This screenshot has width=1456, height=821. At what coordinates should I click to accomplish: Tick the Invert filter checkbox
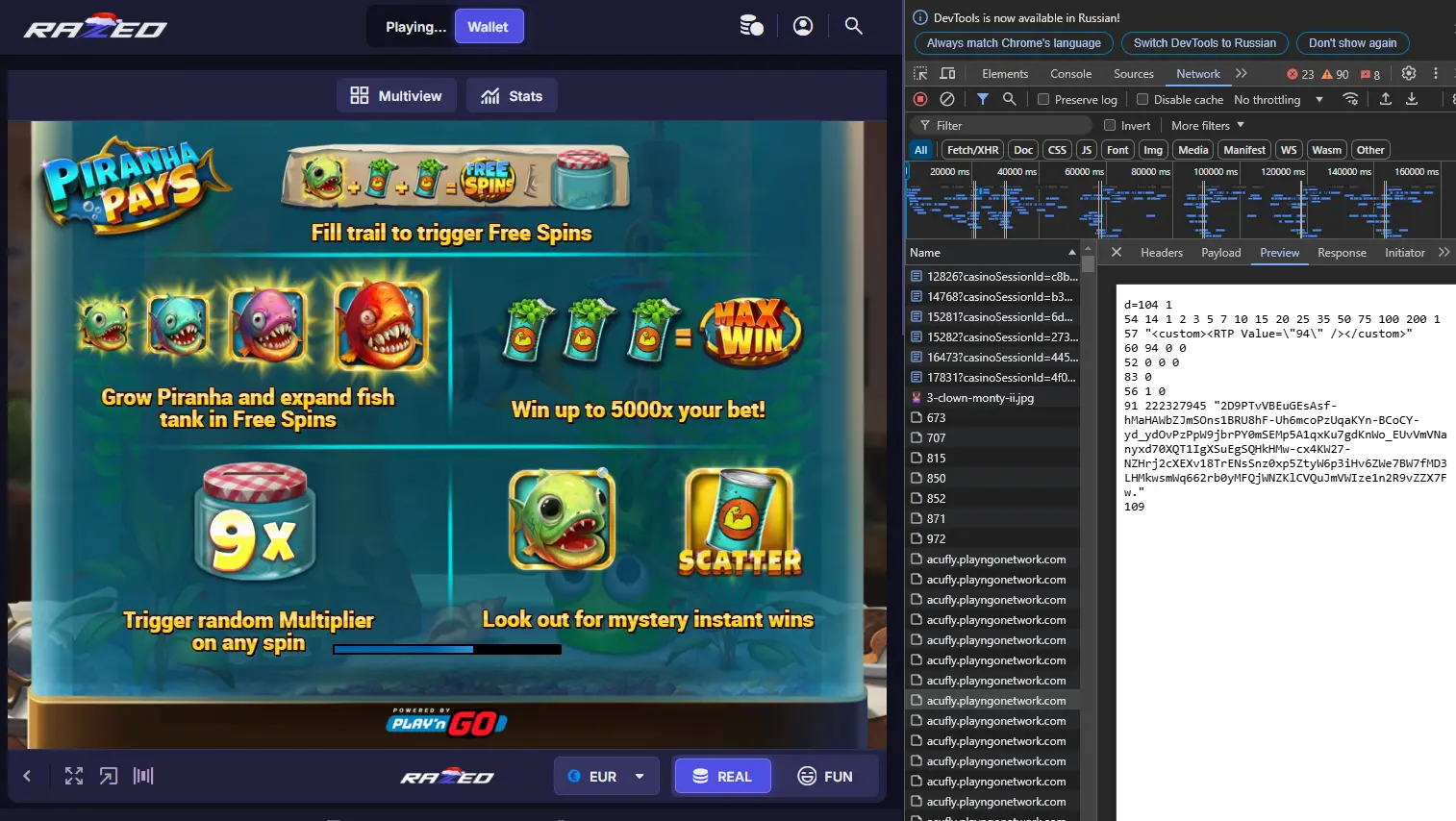point(1110,125)
